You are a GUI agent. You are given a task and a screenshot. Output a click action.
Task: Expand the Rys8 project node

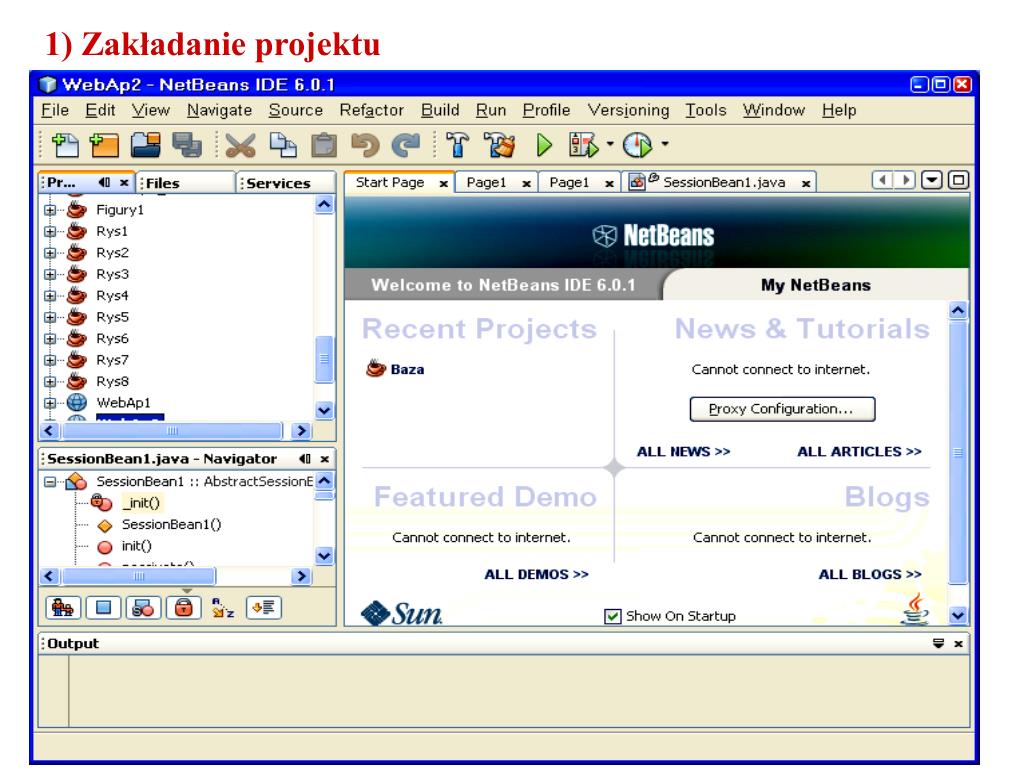coord(50,381)
